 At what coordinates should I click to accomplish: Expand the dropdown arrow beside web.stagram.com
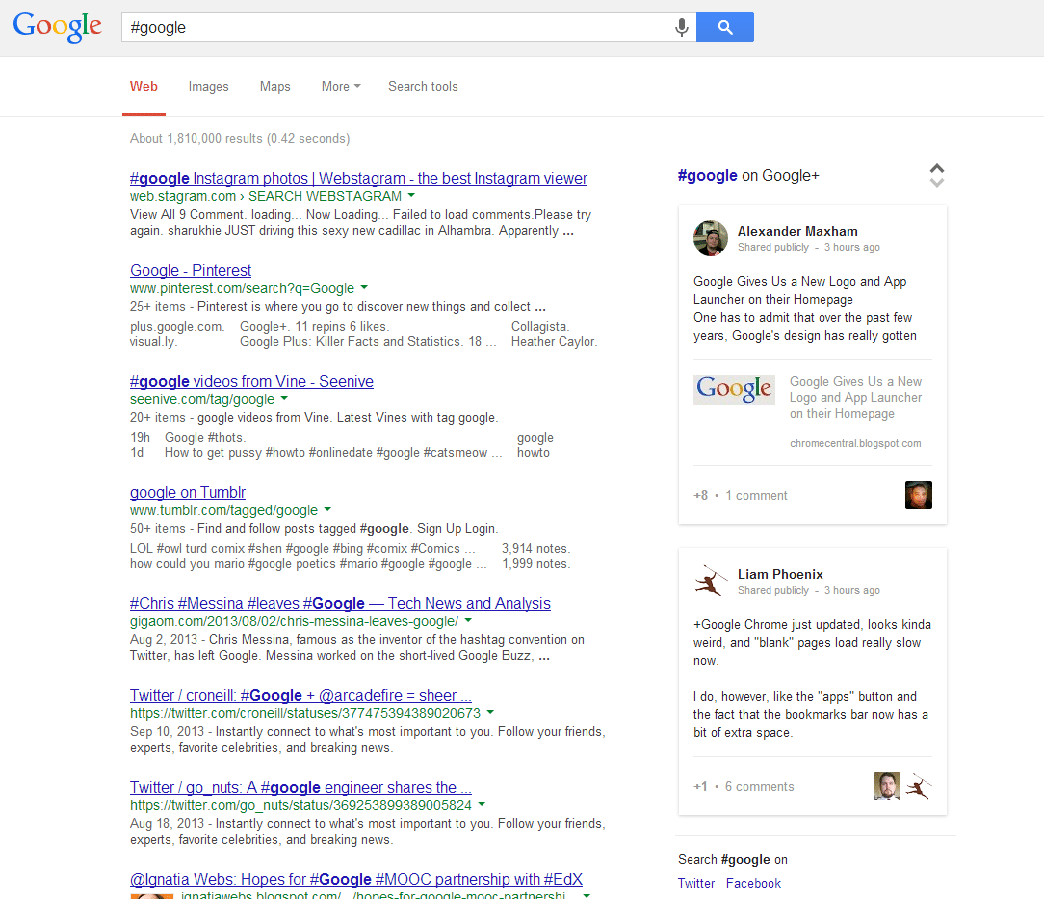point(412,195)
